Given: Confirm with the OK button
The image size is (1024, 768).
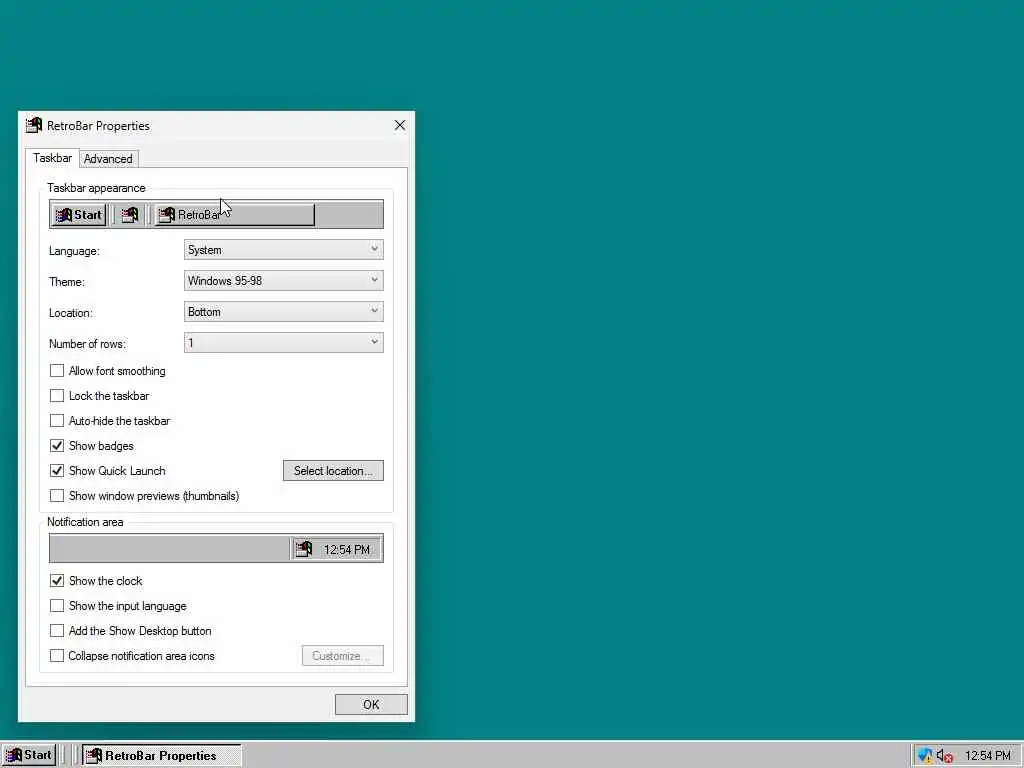Looking at the screenshot, I should [x=371, y=705].
